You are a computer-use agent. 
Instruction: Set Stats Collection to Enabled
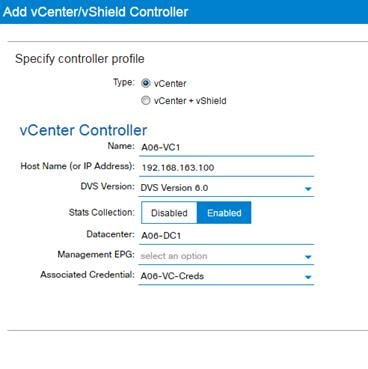[224, 213]
